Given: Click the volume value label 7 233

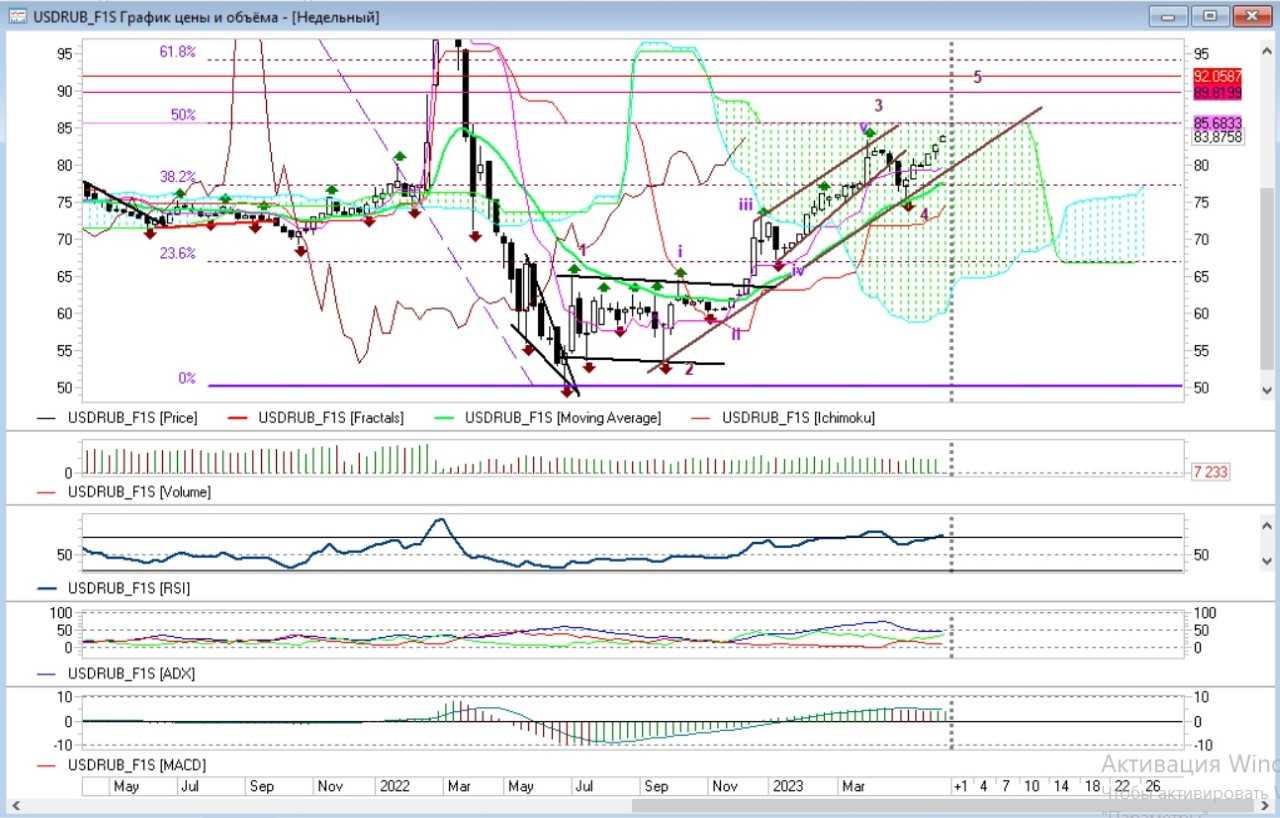Looking at the screenshot, I should coord(1211,471).
